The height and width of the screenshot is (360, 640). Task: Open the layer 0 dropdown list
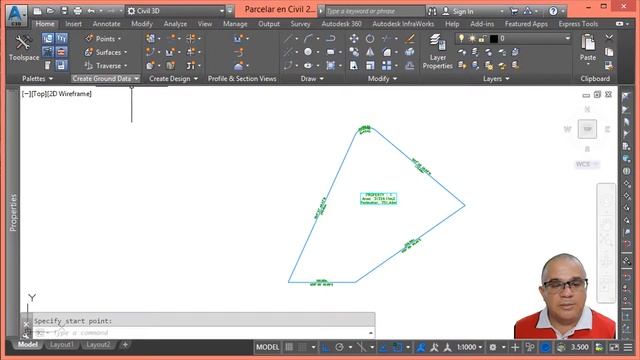pos(567,38)
